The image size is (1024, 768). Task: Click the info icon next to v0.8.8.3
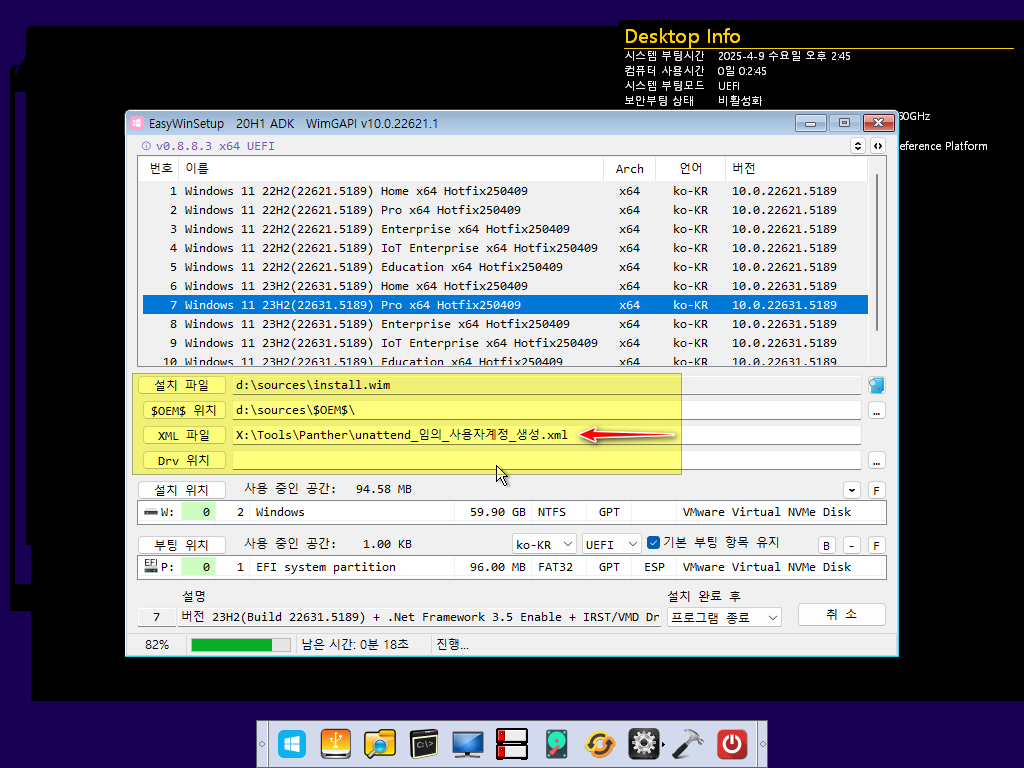(146, 146)
